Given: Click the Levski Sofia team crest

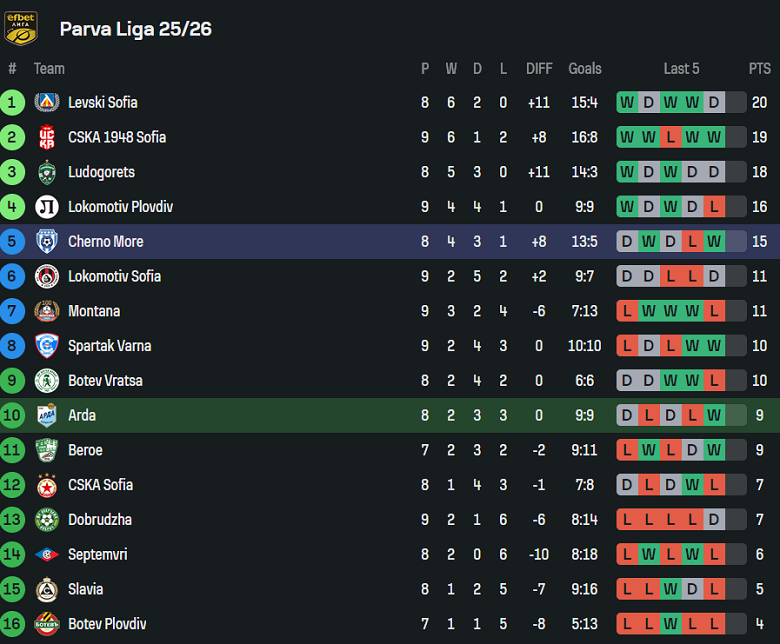Looking at the screenshot, I should coord(46,102).
